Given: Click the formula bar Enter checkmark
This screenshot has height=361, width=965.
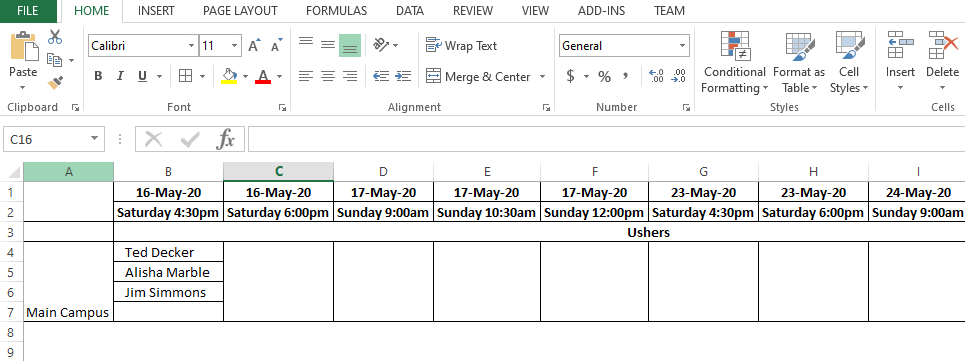Looking at the screenshot, I should pyautogui.click(x=190, y=140).
